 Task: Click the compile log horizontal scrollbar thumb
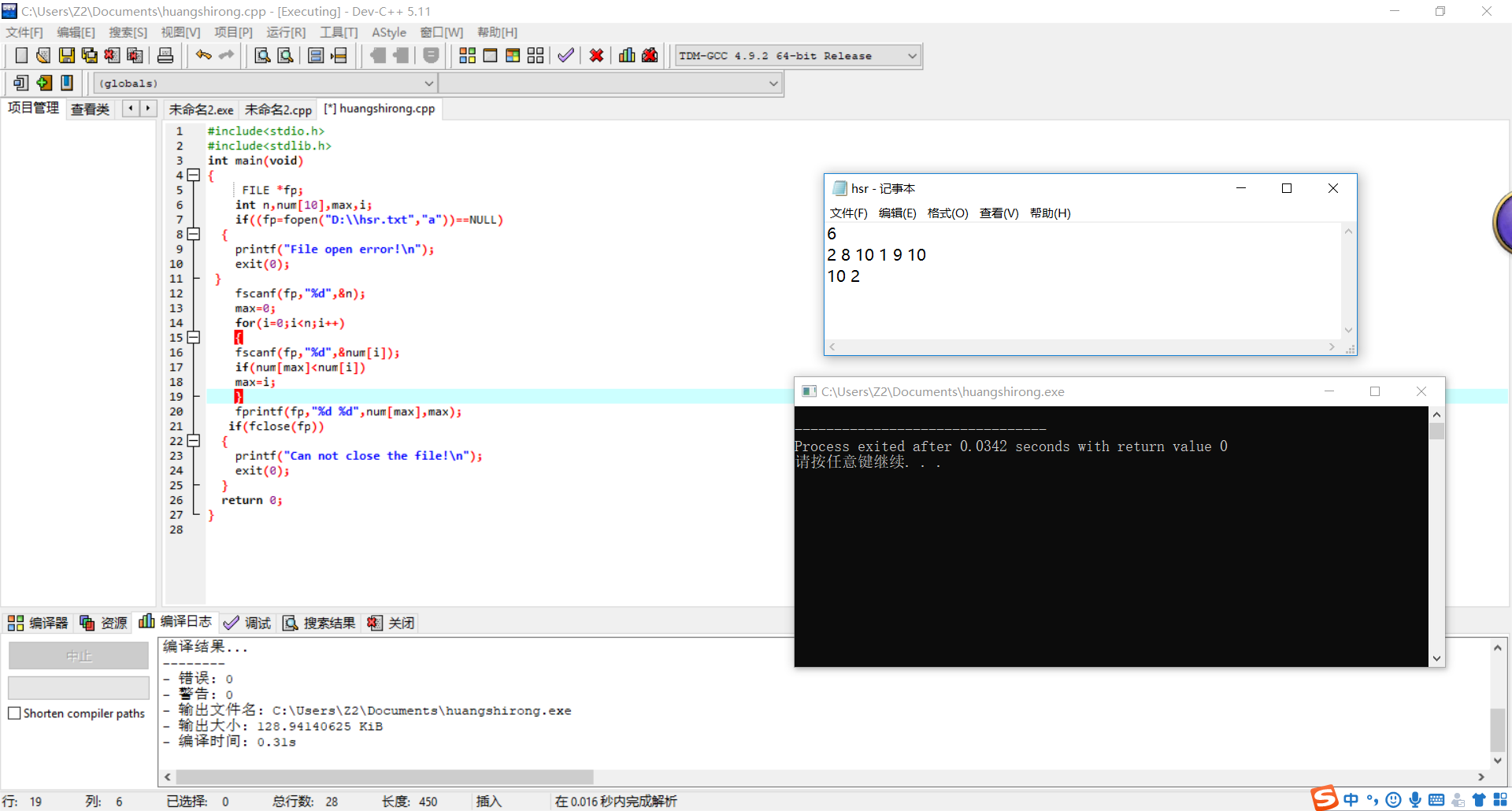[x=384, y=777]
